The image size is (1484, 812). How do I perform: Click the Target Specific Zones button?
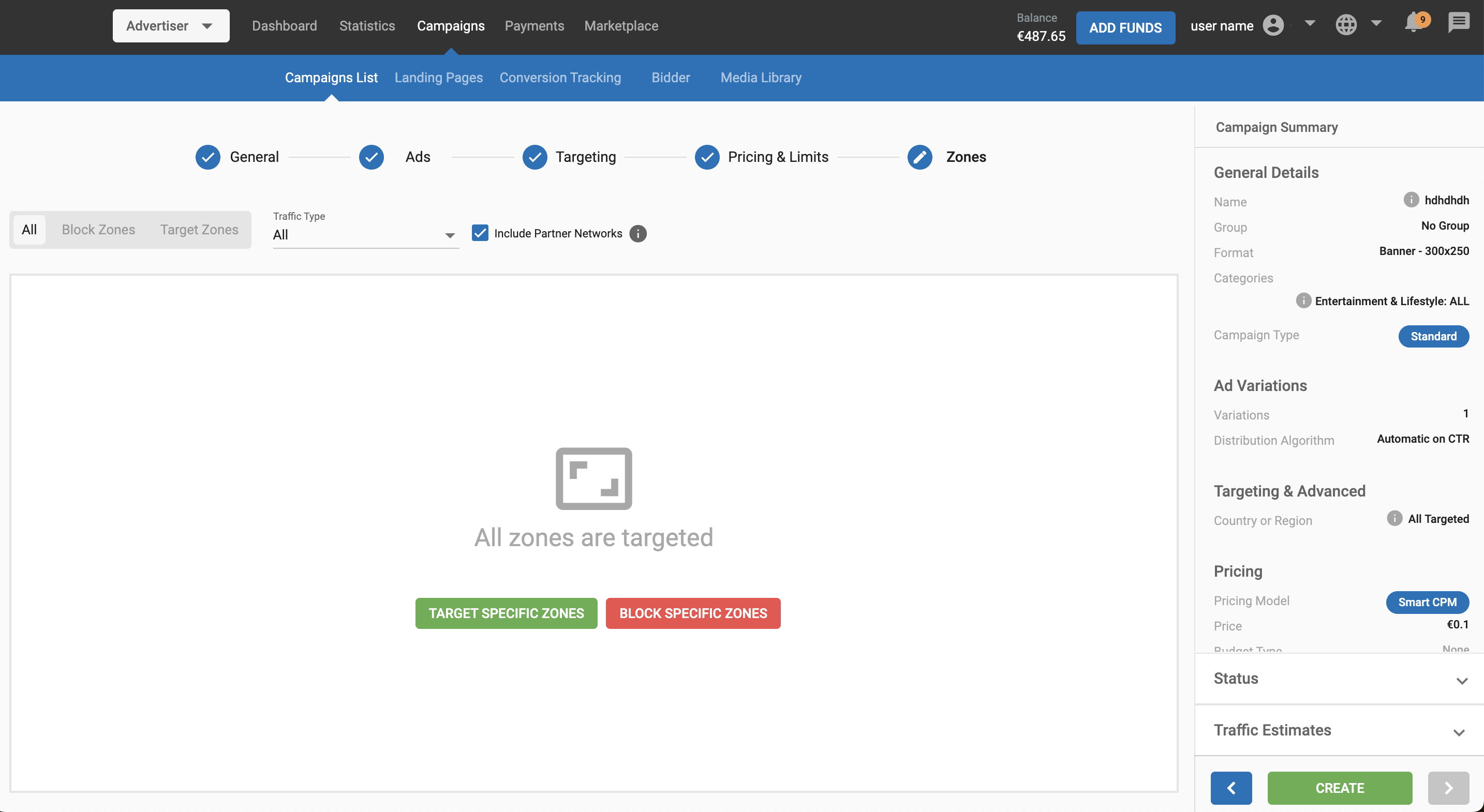[506, 613]
